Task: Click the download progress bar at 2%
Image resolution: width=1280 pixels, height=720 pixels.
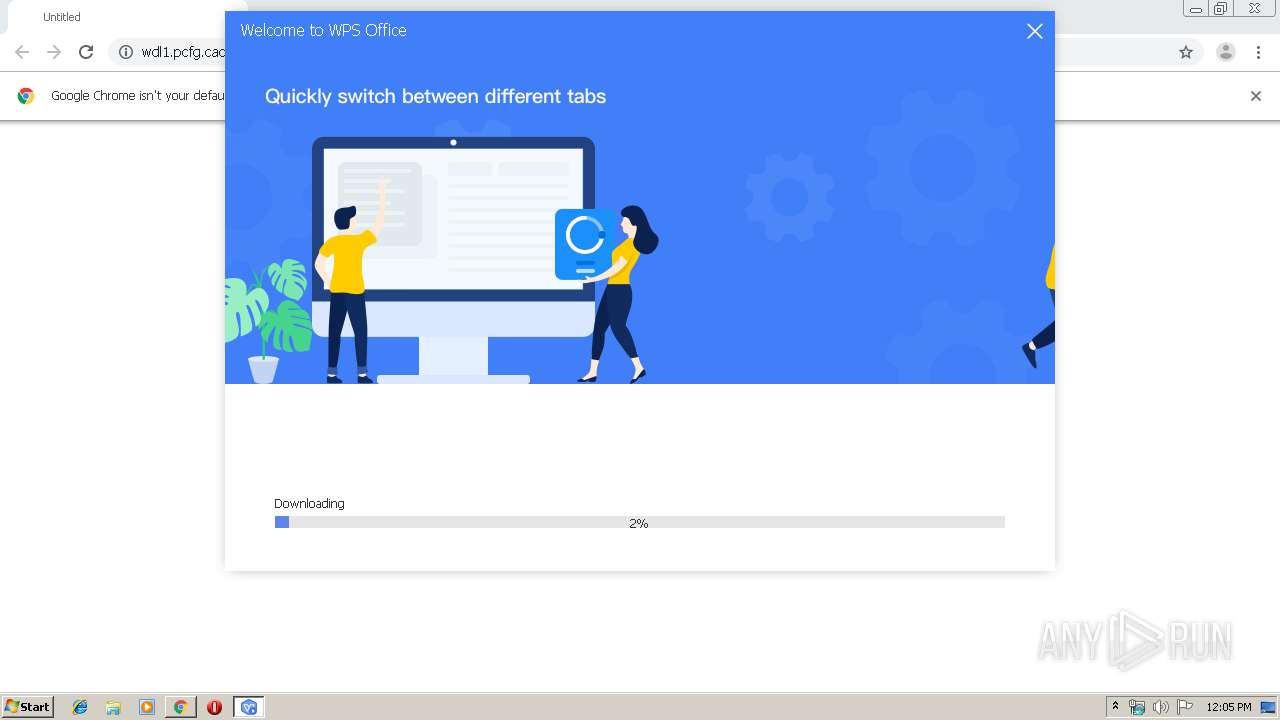Action: (640, 522)
